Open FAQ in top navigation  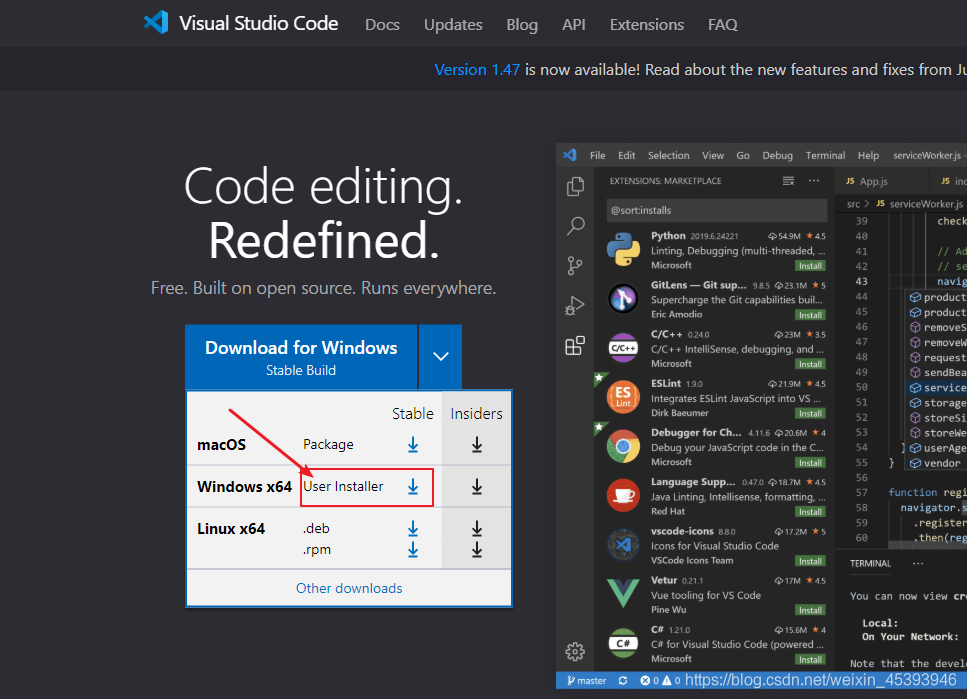723,25
